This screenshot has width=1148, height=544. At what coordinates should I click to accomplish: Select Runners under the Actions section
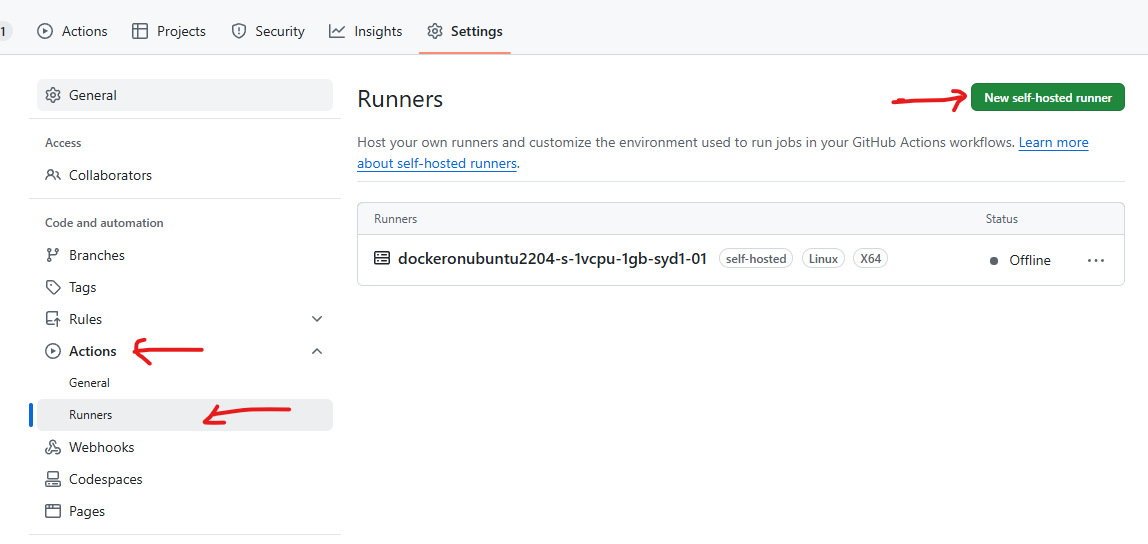(184, 415)
